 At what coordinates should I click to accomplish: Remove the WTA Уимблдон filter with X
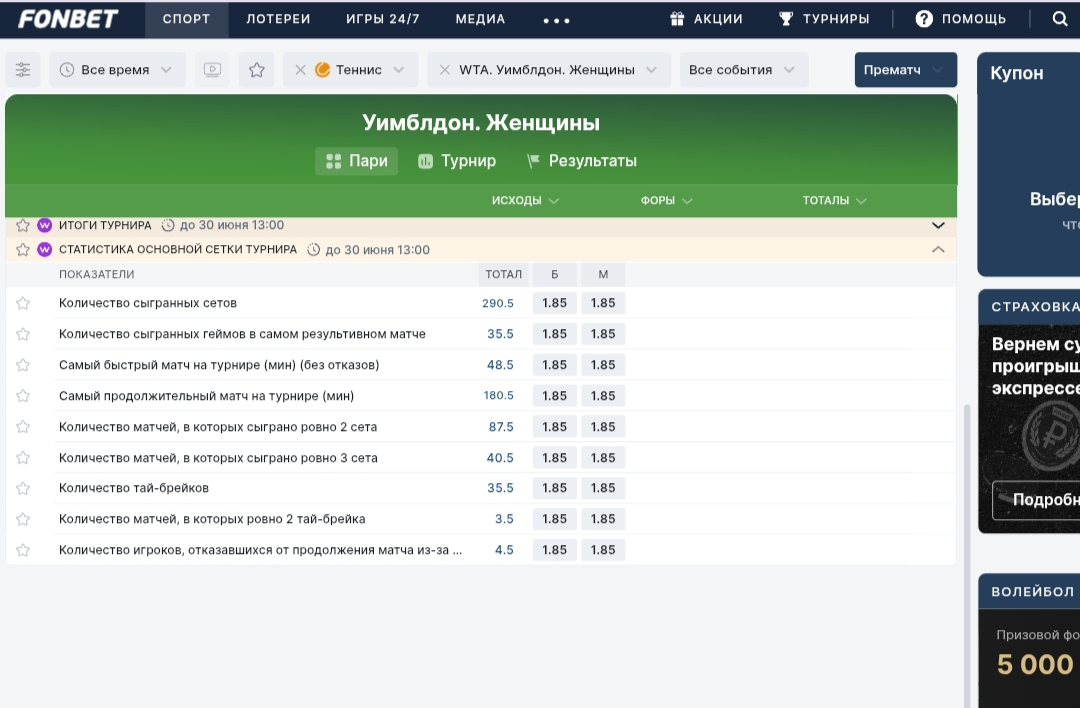click(x=444, y=70)
